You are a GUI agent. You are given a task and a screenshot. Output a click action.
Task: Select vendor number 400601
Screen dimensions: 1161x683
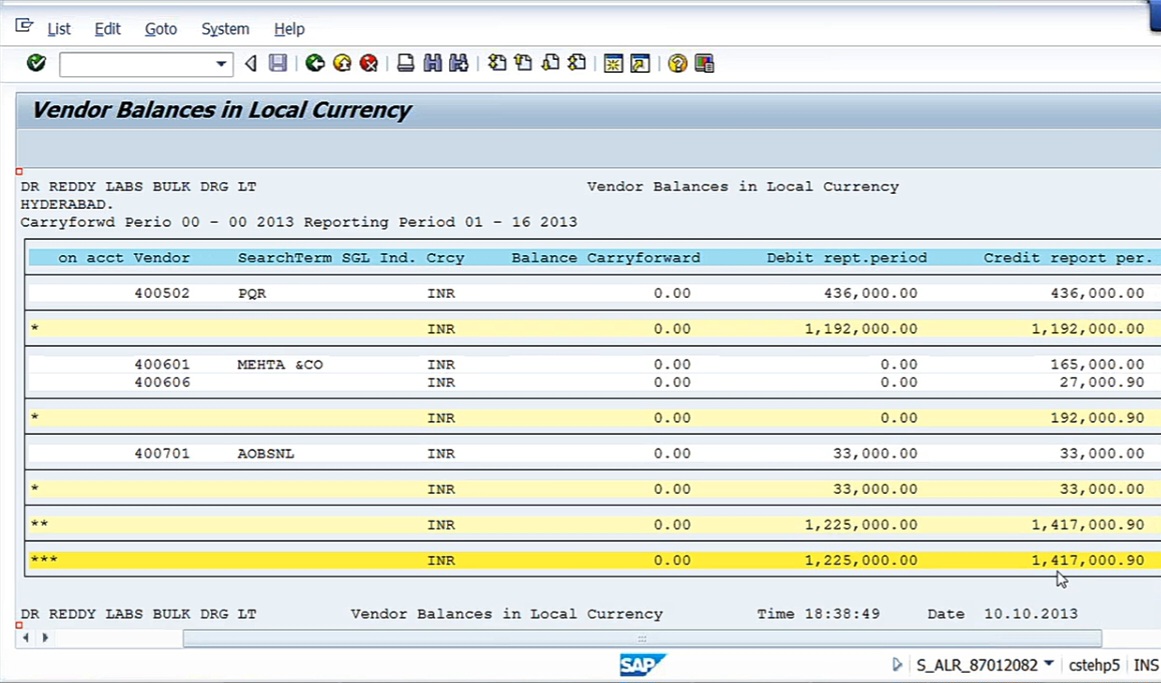coord(162,364)
